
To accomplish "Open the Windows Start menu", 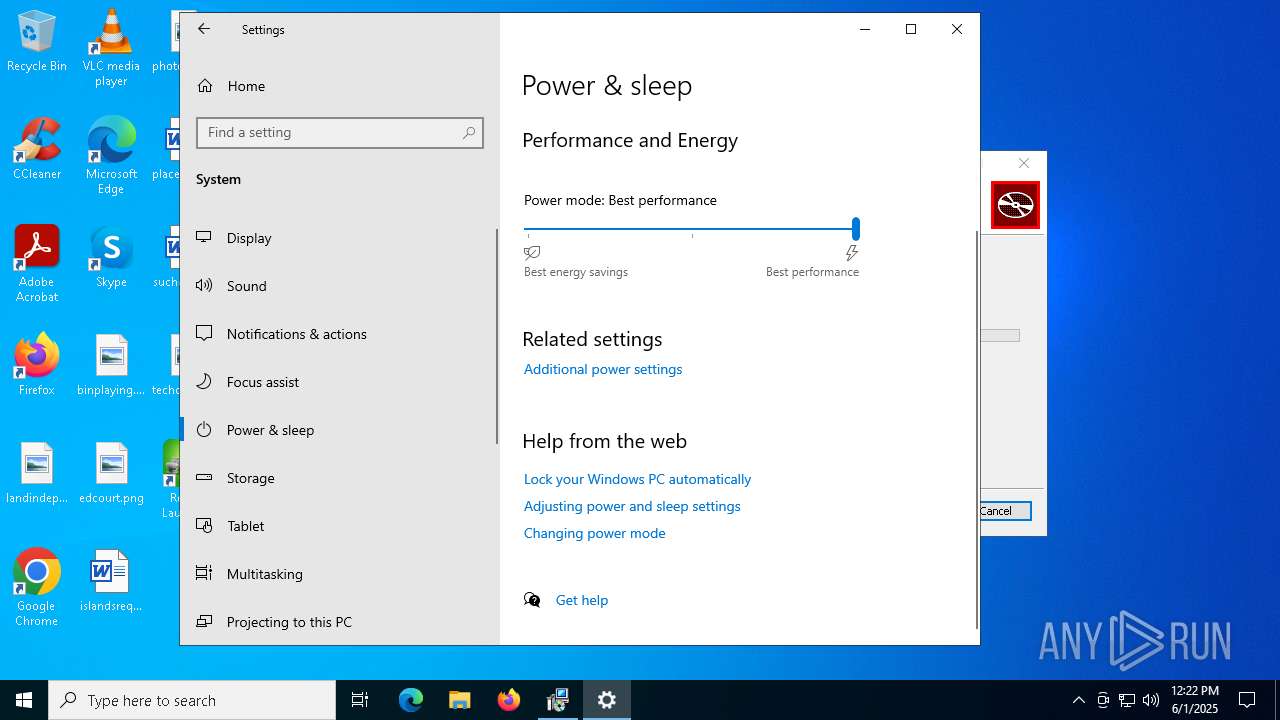I will (x=24, y=700).
